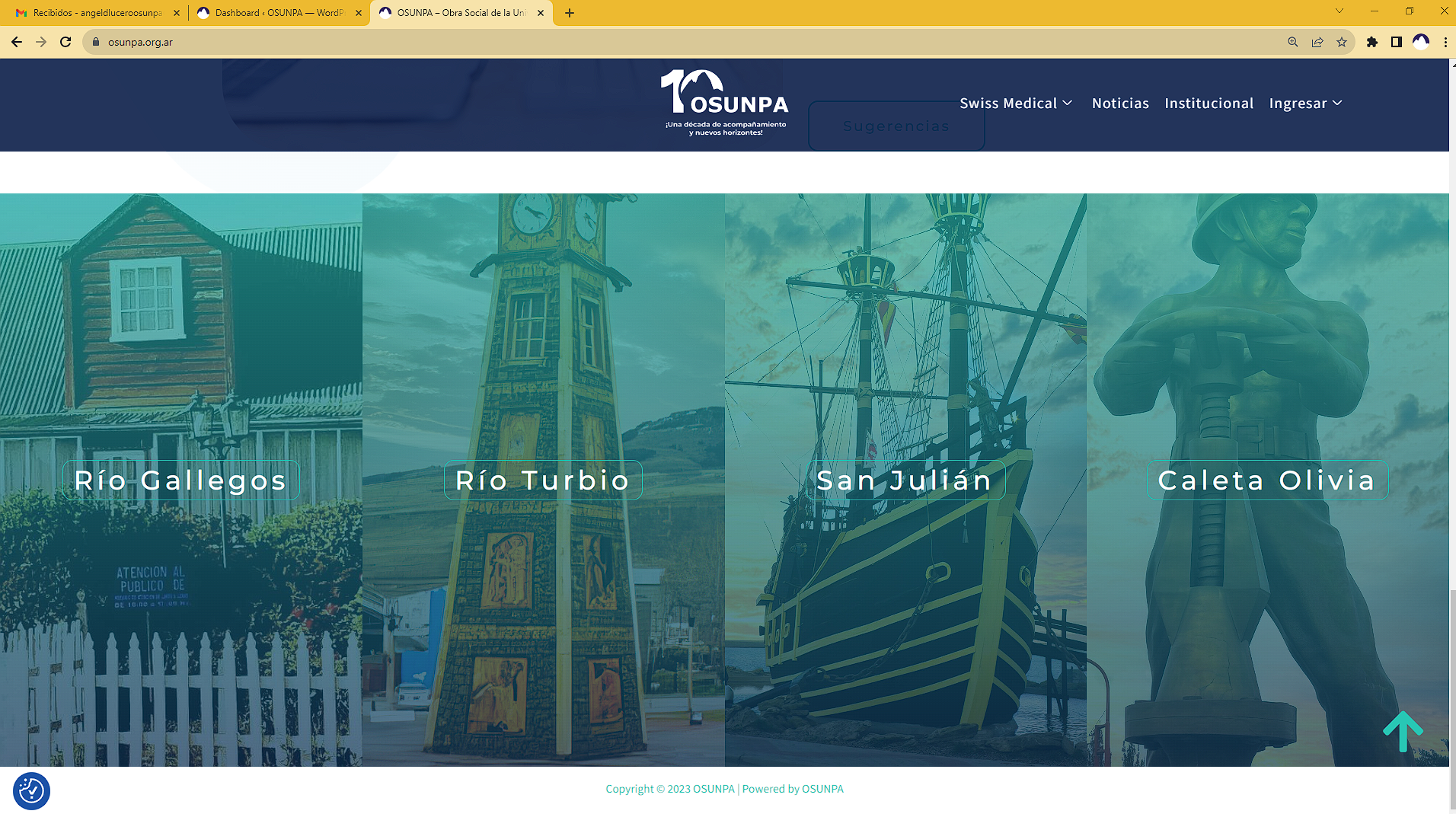Minimize the browser window

(1375, 11)
